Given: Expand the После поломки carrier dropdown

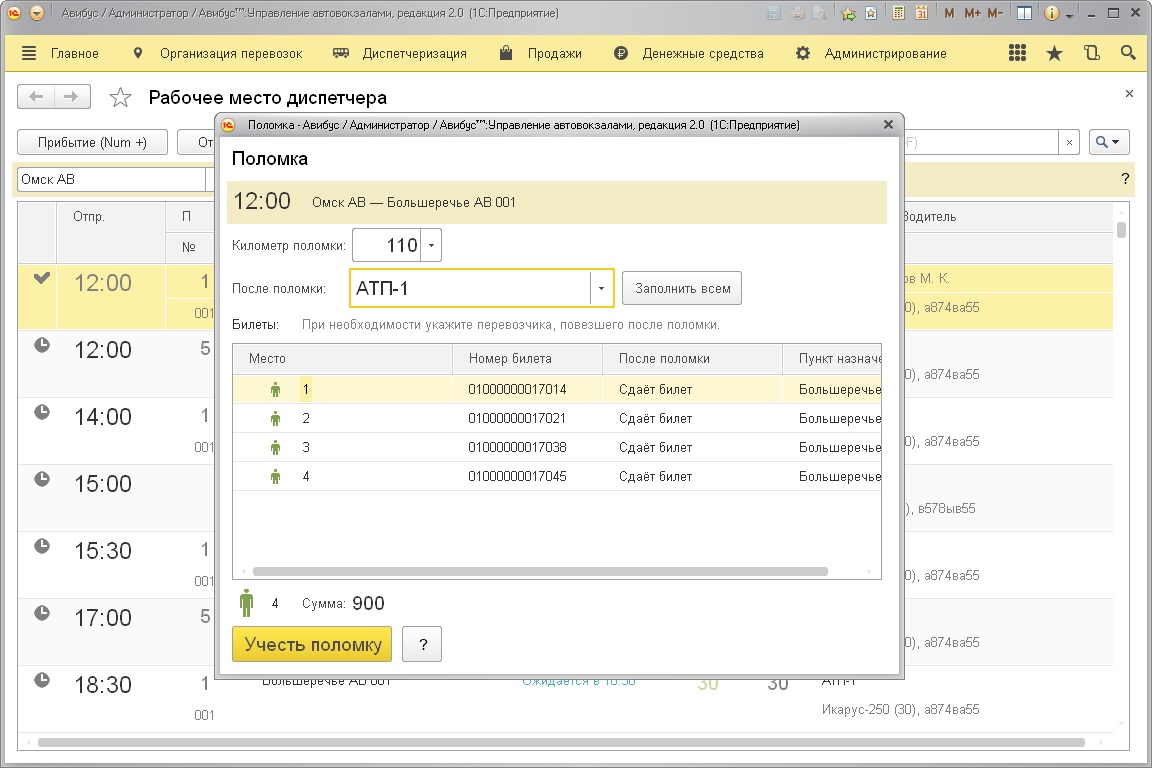Looking at the screenshot, I should [x=601, y=289].
